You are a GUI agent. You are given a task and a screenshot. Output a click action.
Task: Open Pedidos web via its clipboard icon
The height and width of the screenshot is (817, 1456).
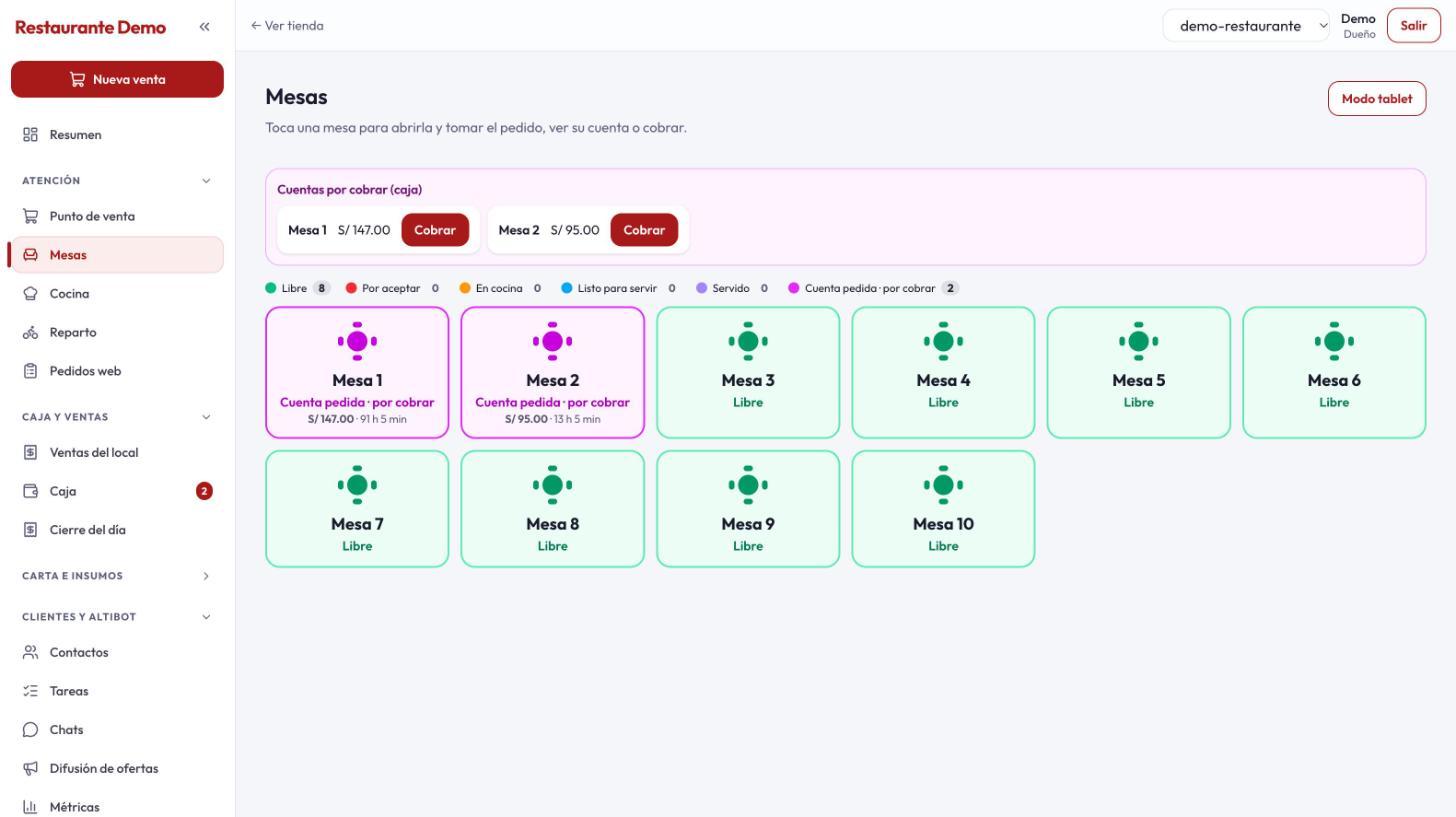pyautogui.click(x=30, y=371)
